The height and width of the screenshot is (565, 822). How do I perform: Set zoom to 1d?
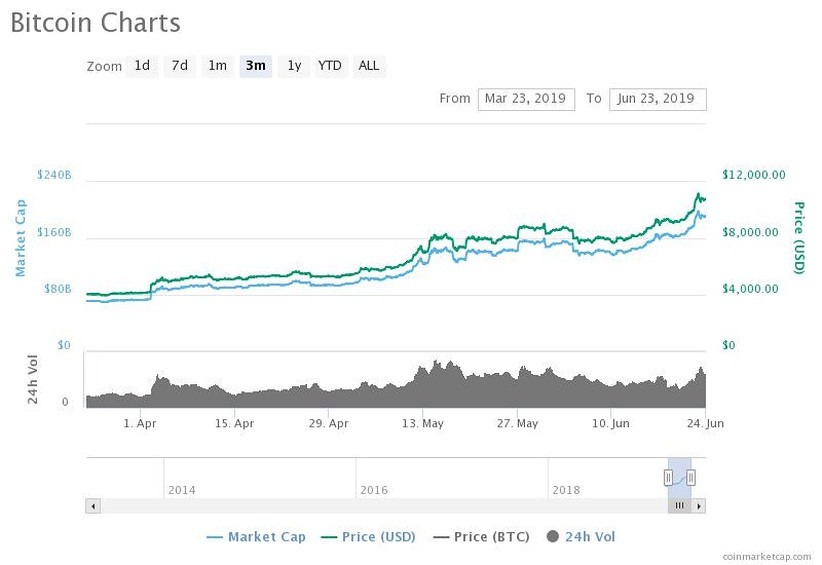pos(142,66)
